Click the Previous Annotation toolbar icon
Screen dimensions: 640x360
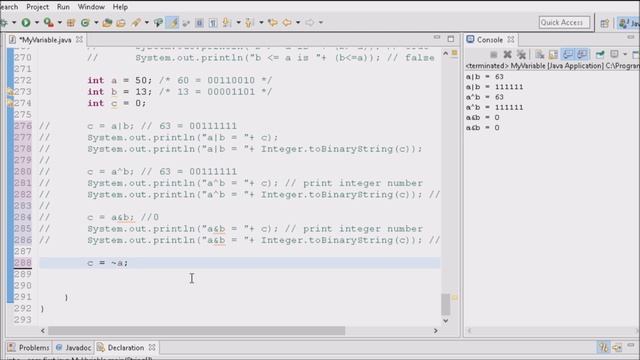coord(249,23)
